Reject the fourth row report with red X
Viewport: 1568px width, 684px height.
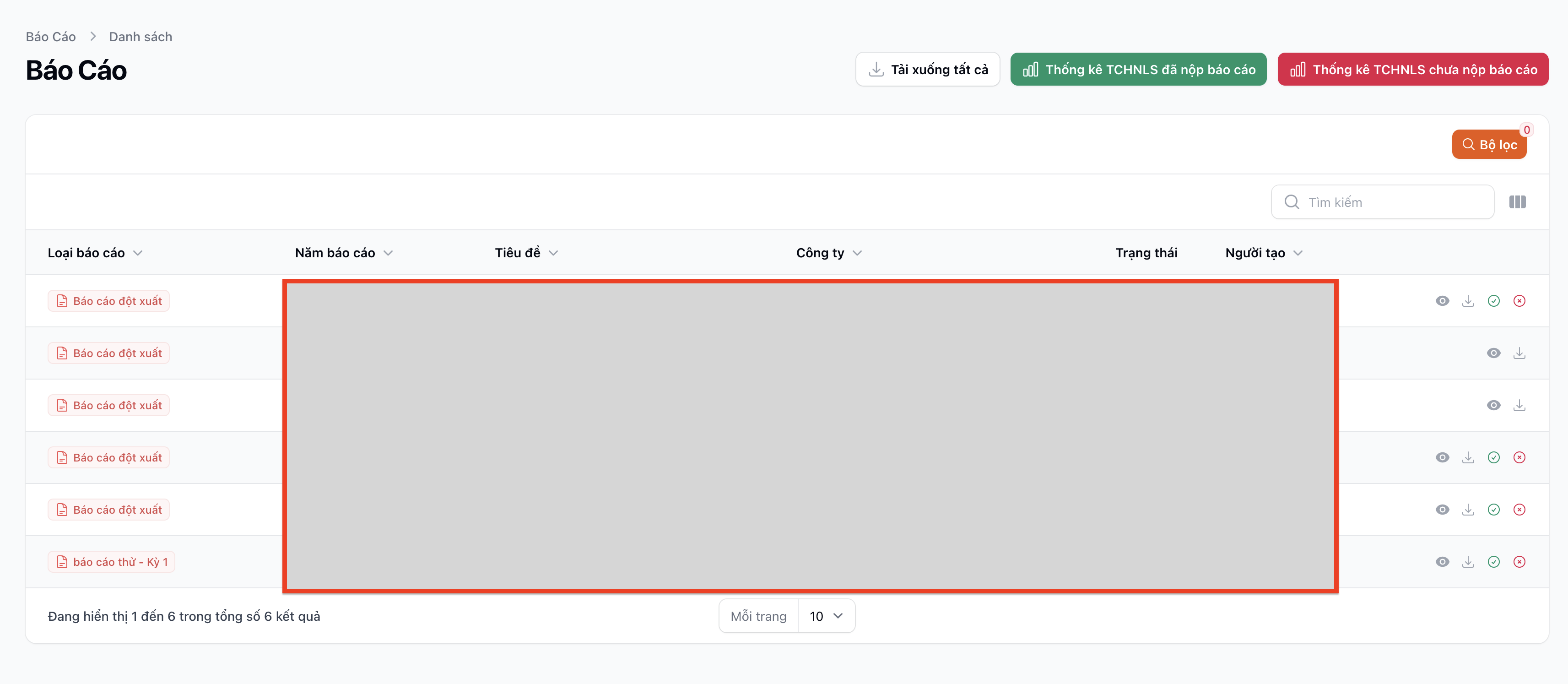(1519, 457)
